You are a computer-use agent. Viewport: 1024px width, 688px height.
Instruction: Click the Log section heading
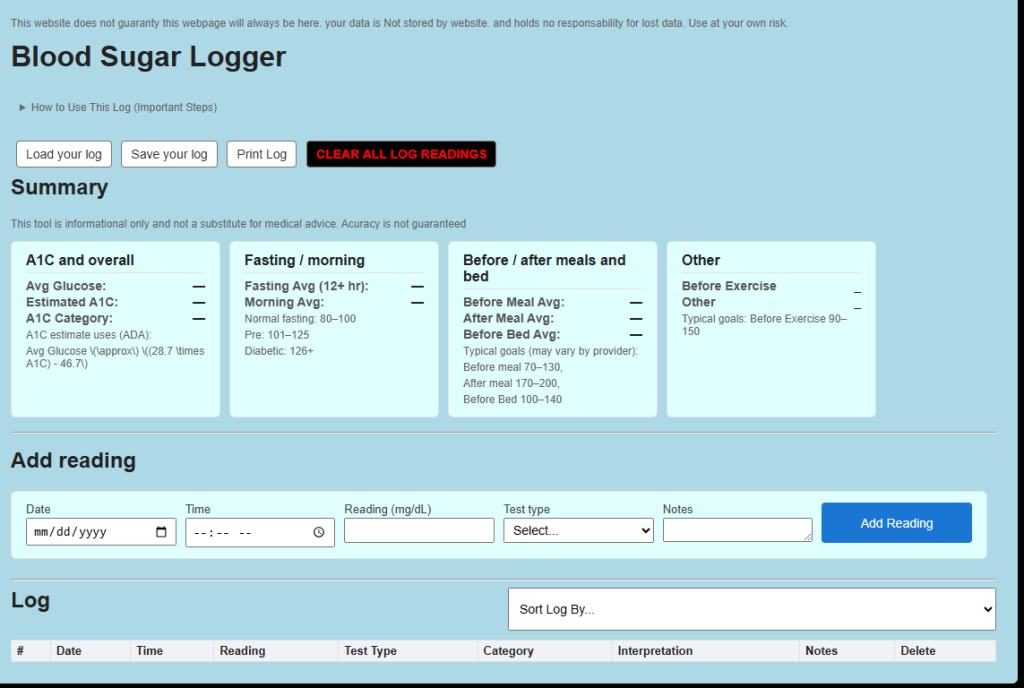point(30,601)
